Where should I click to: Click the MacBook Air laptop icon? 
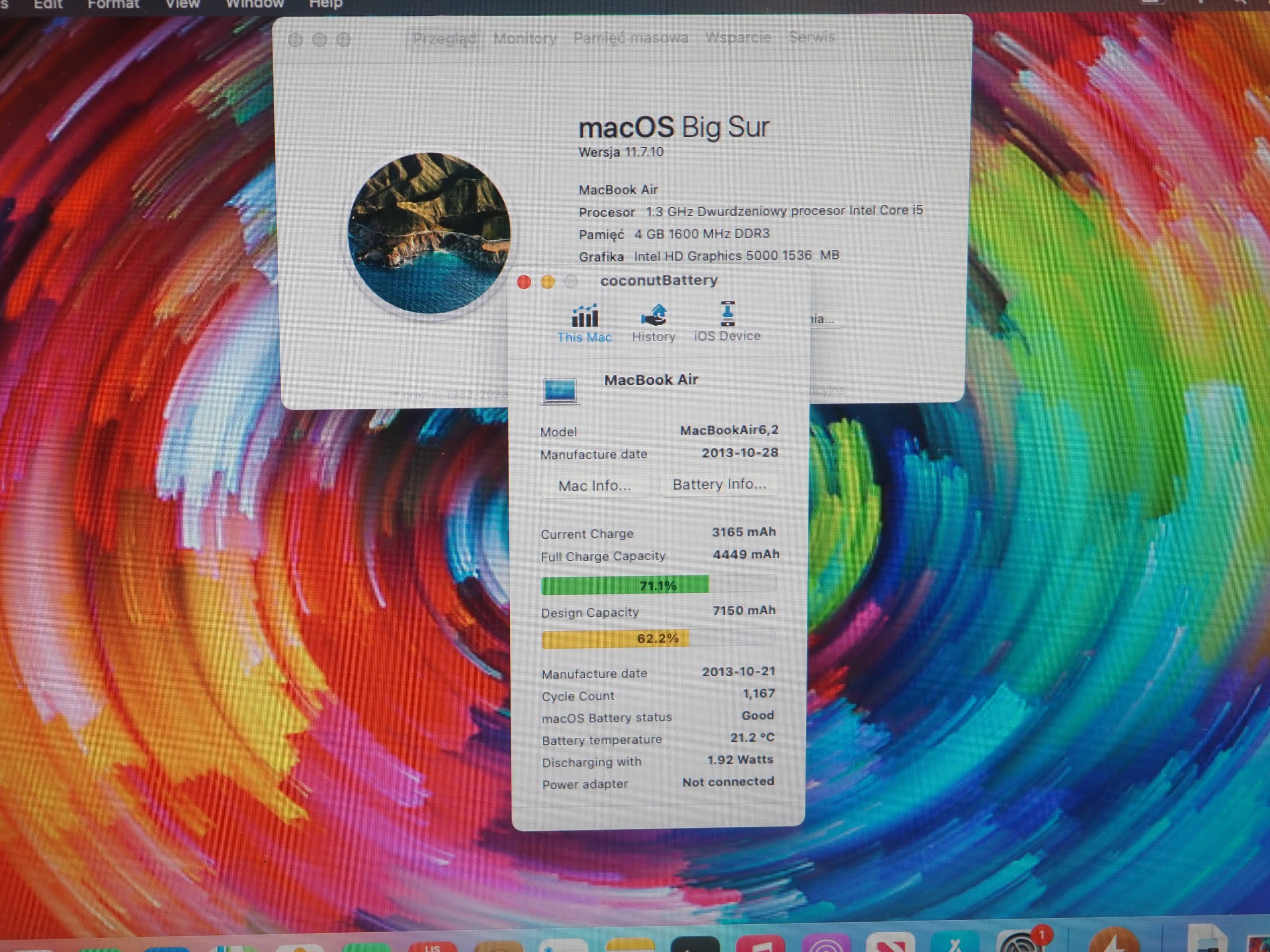pyautogui.click(x=560, y=391)
